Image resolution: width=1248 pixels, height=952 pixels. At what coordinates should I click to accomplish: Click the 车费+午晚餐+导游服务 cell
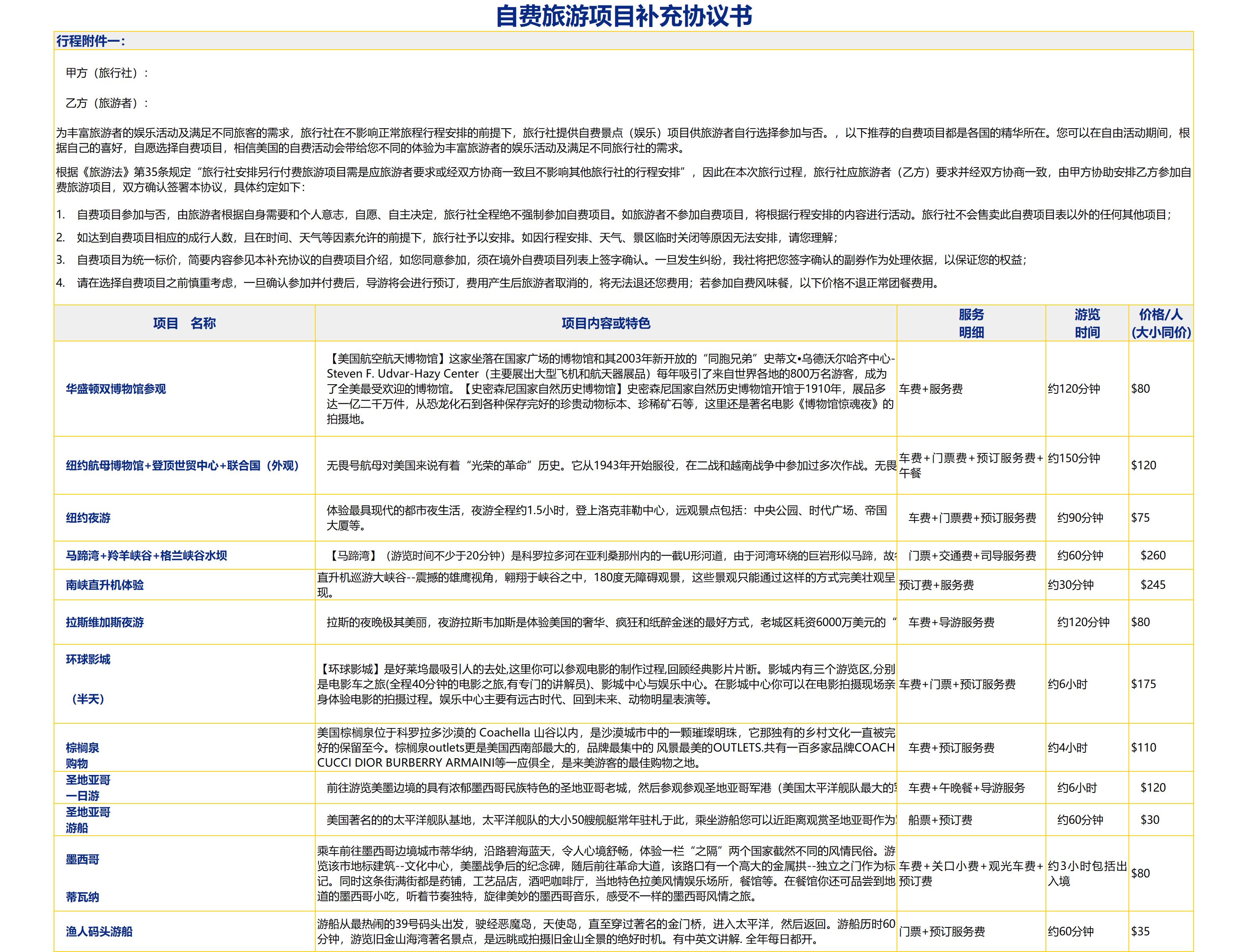tap(971, 788)
